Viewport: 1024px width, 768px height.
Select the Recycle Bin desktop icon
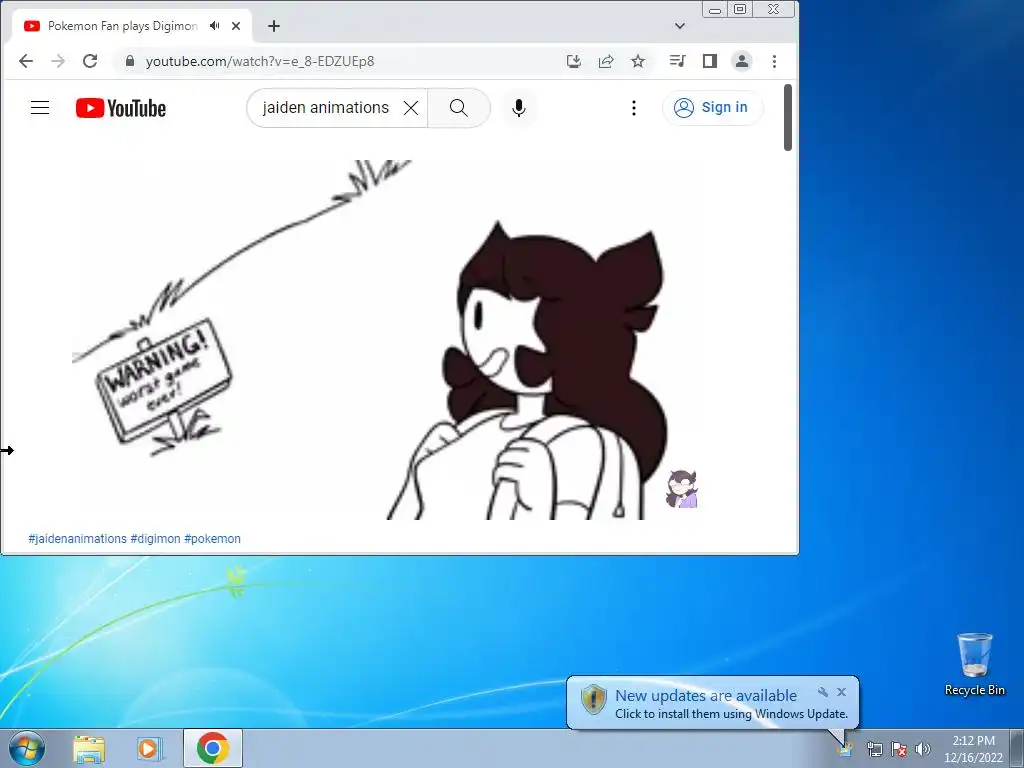[974, 664]
